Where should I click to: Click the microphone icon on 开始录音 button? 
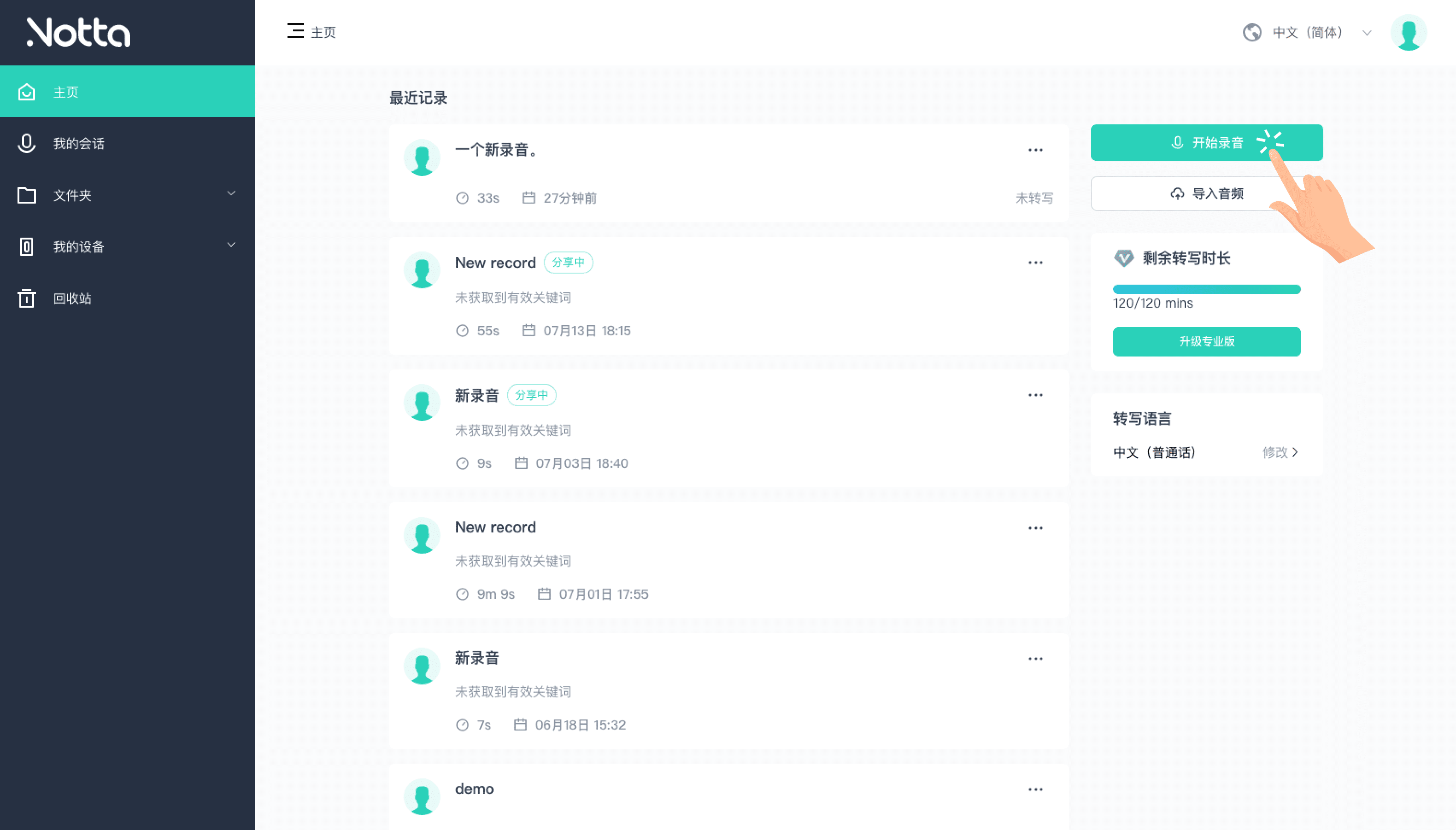click(1177, 142)
